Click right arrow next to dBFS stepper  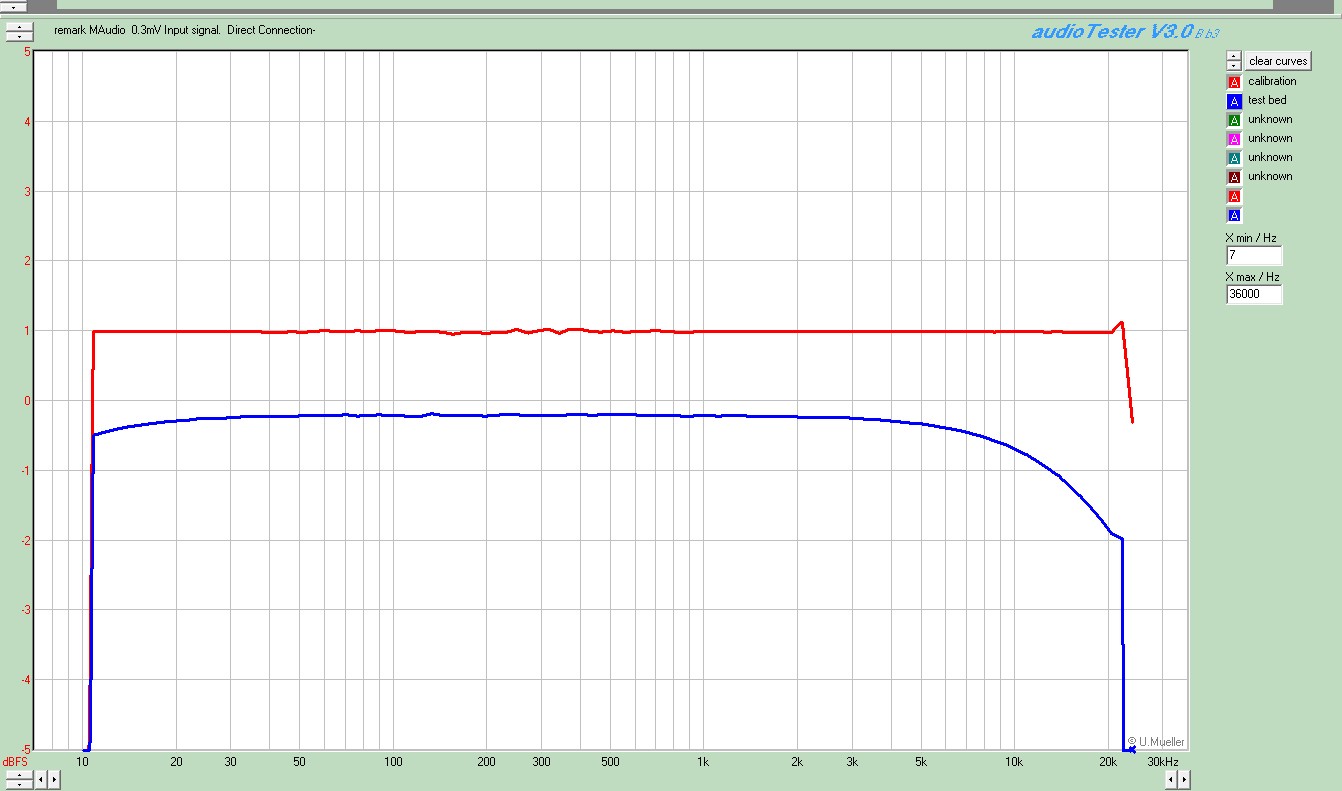tap(53, 780)
